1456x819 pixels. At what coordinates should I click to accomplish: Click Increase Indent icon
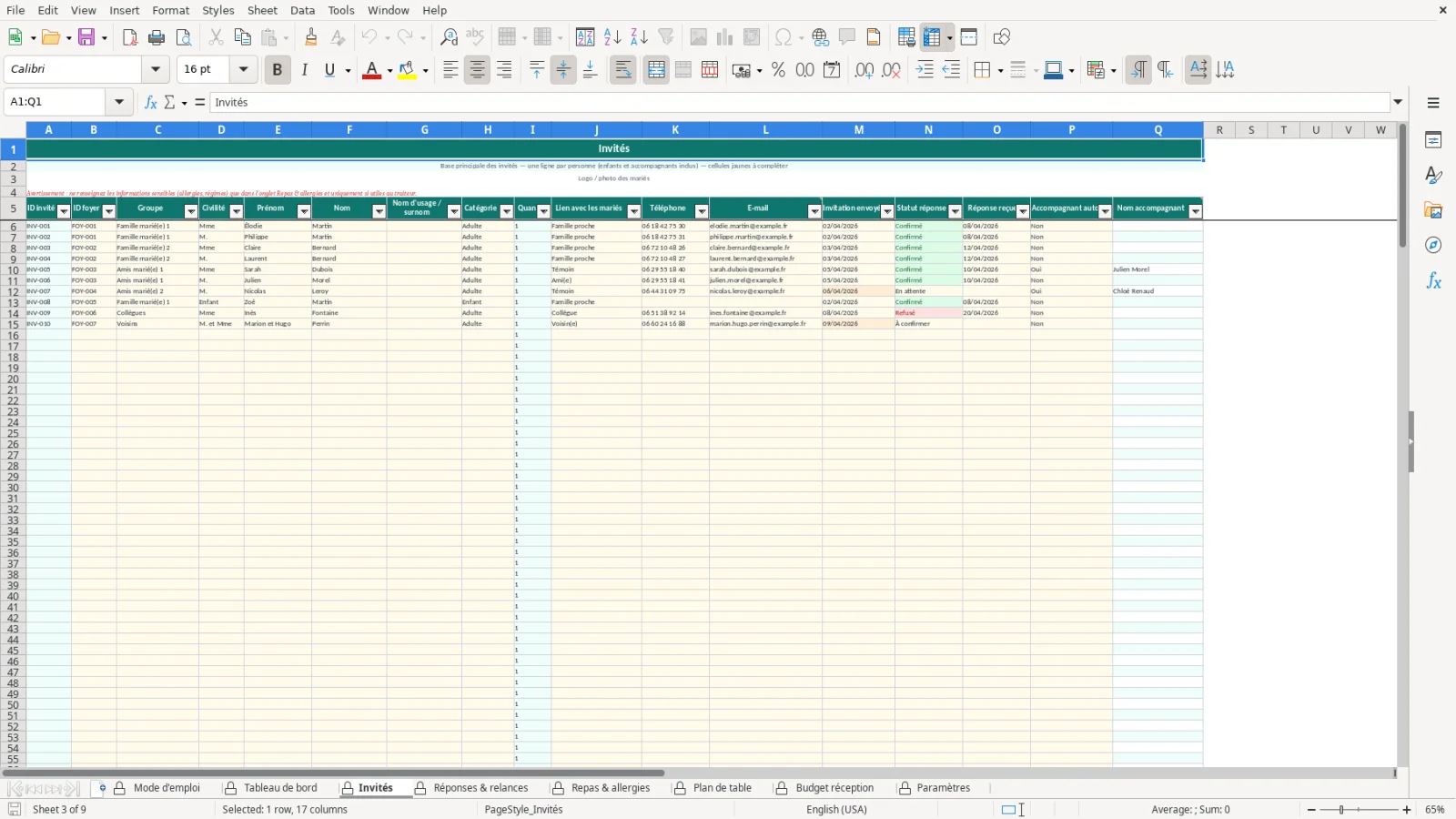coord(925,70)
